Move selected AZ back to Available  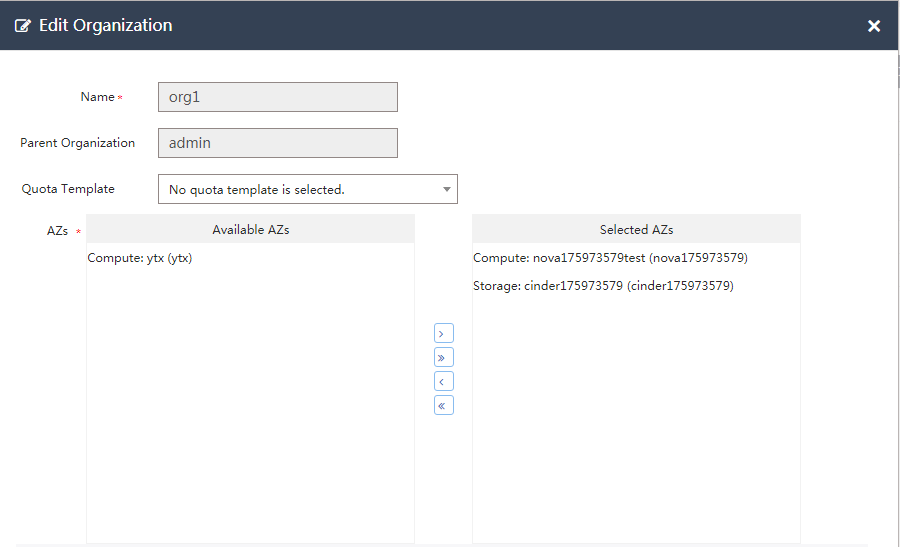point(444,381)
